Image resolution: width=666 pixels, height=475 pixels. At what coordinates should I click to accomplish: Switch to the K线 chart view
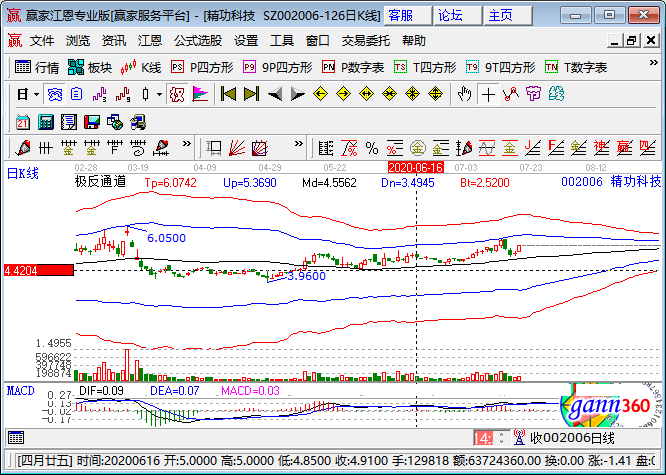pos(141,68)
